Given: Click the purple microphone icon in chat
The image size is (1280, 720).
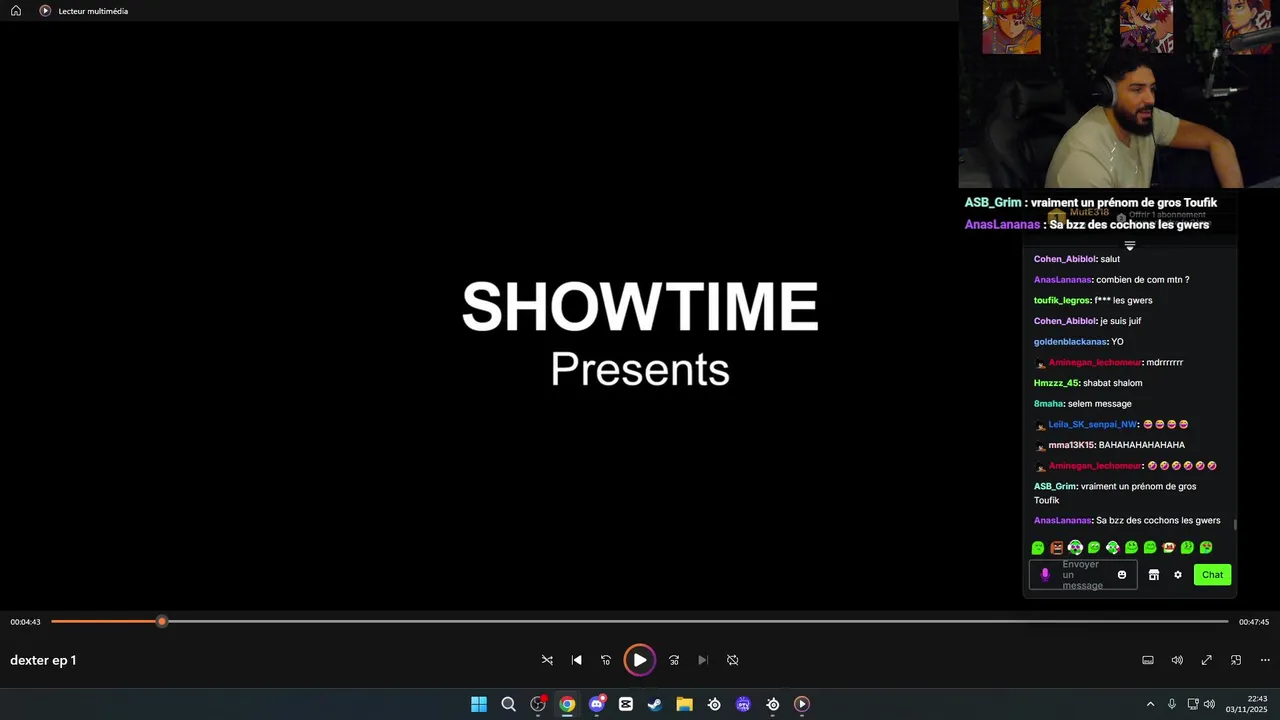Looking at the screenshot, I should point(1045,575).
